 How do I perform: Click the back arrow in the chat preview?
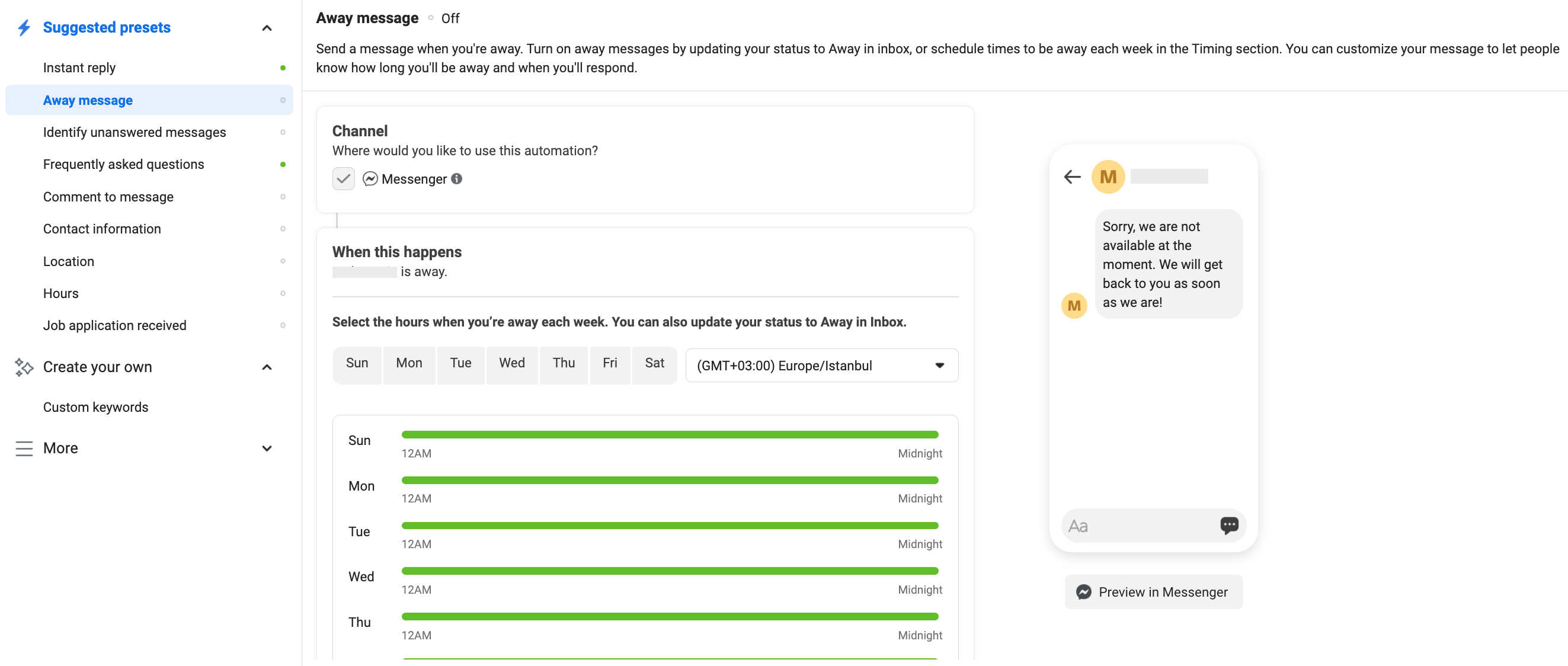click(1072, 177)
